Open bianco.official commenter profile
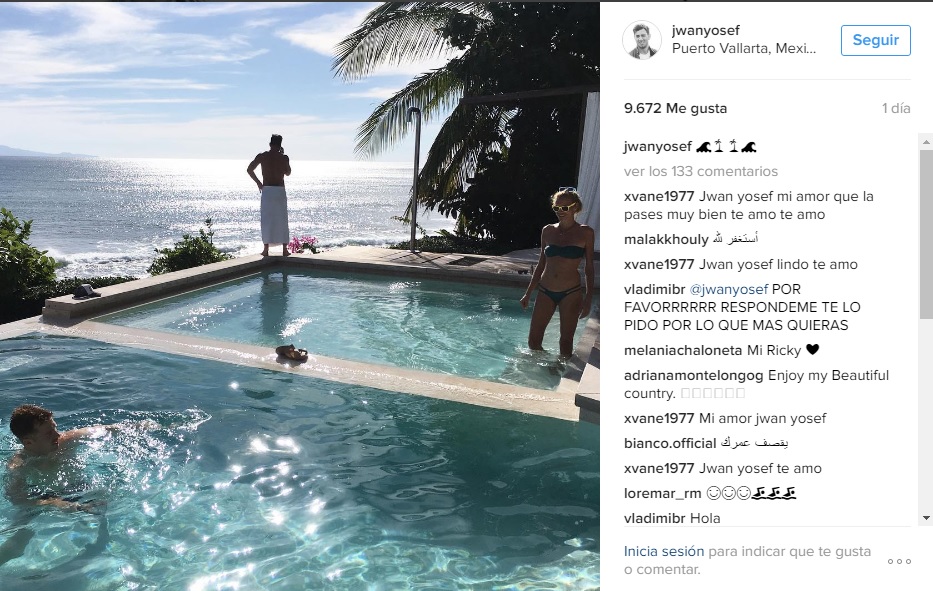This screenshot has width=933, height=591. pyautogui.click(x=670, y=443)
